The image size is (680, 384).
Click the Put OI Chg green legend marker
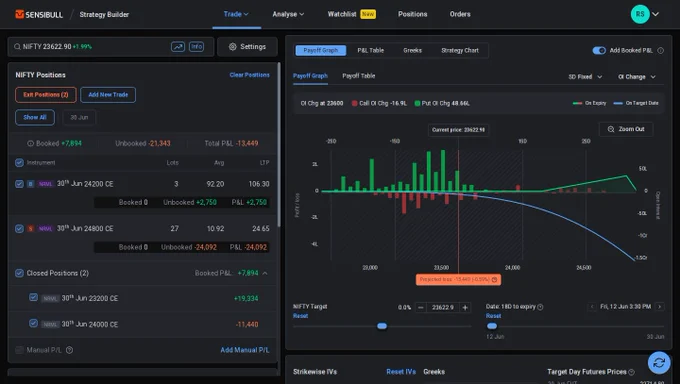[x=417, y=103]
